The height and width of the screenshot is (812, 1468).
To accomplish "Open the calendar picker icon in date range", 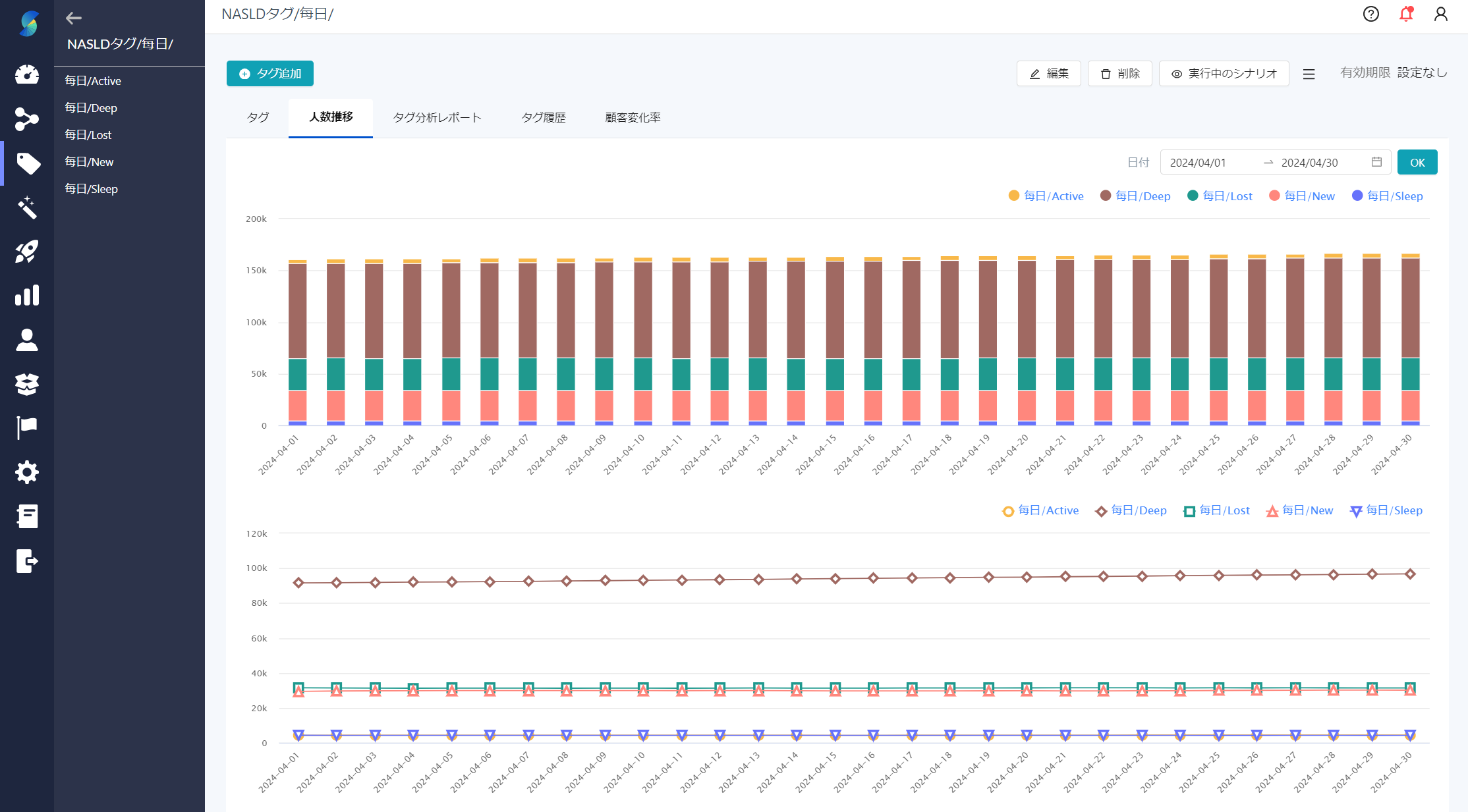I will click(x=1376, y=162).
